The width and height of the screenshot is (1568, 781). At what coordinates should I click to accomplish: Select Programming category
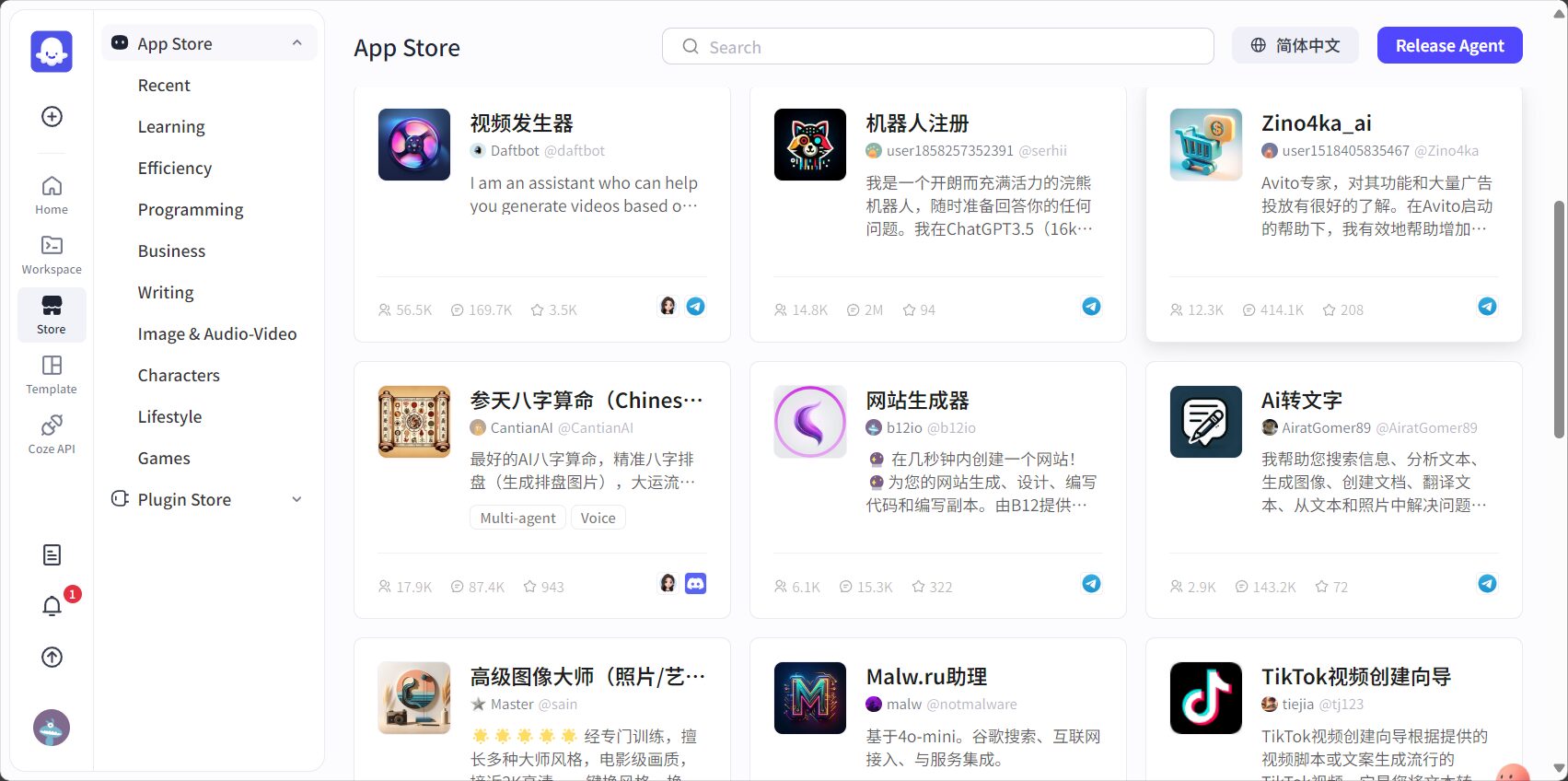coord(191,209)
